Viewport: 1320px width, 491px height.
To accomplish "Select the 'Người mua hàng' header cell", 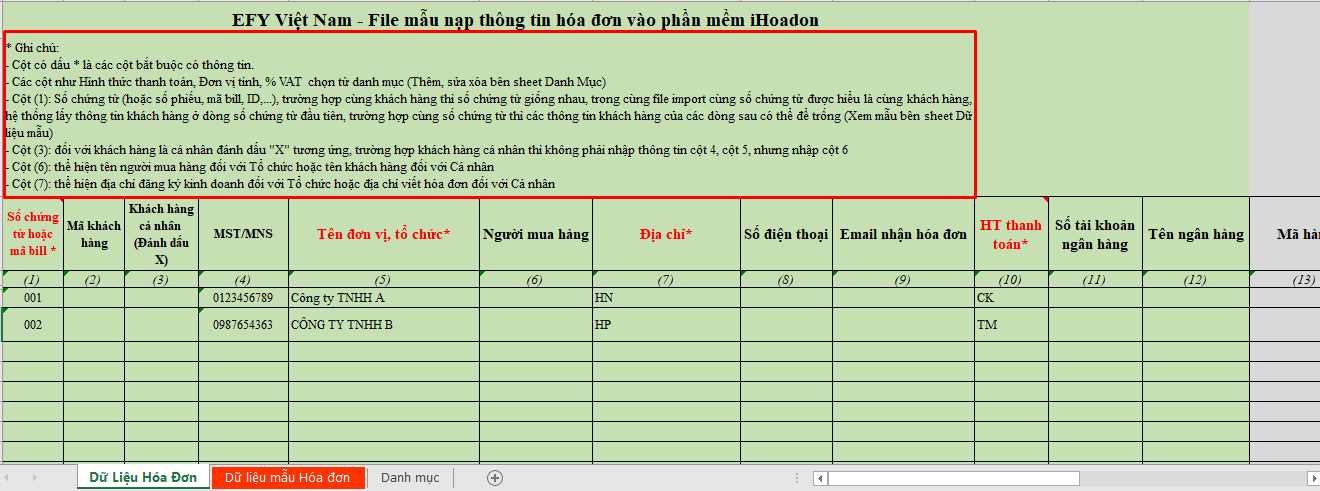I will coord(536,234).
